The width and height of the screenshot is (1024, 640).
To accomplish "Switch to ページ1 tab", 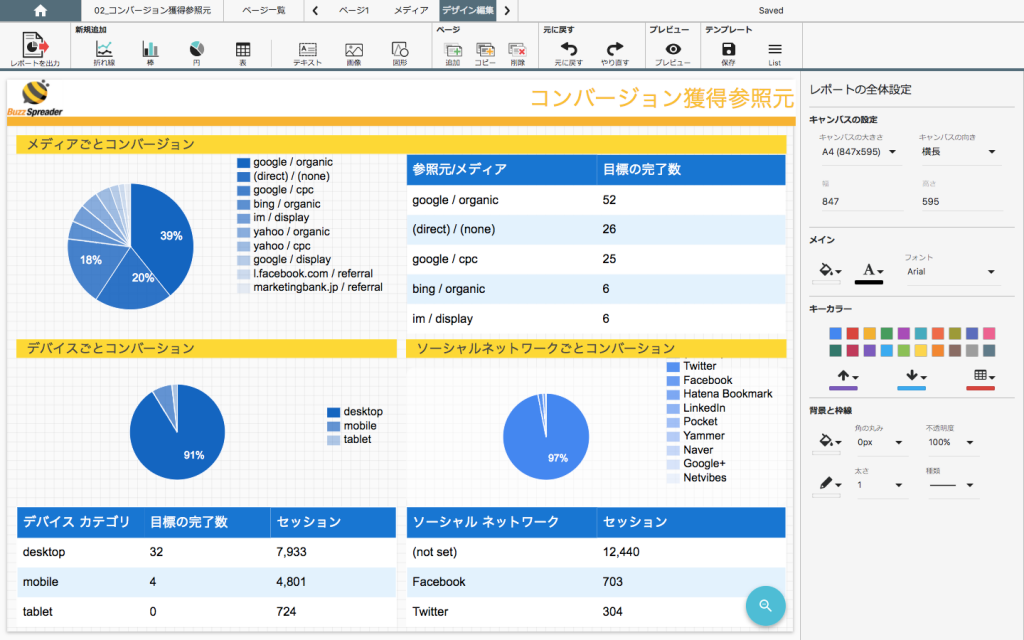I will click(x=353, y=10).
